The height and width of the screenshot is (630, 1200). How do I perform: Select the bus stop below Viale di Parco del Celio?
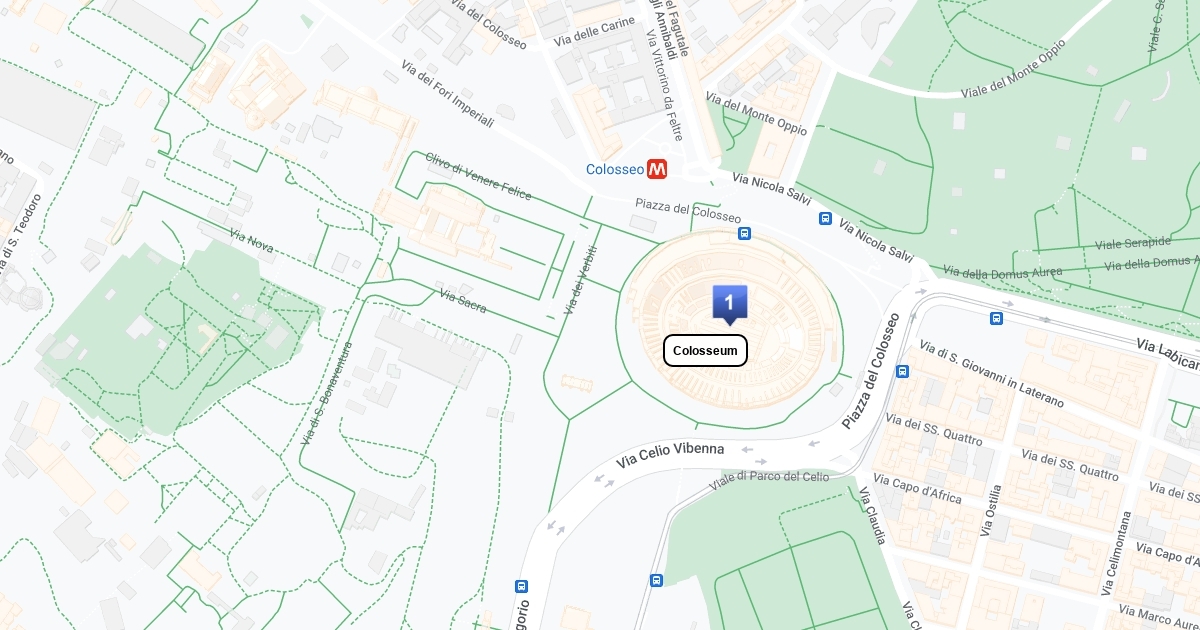656,580
